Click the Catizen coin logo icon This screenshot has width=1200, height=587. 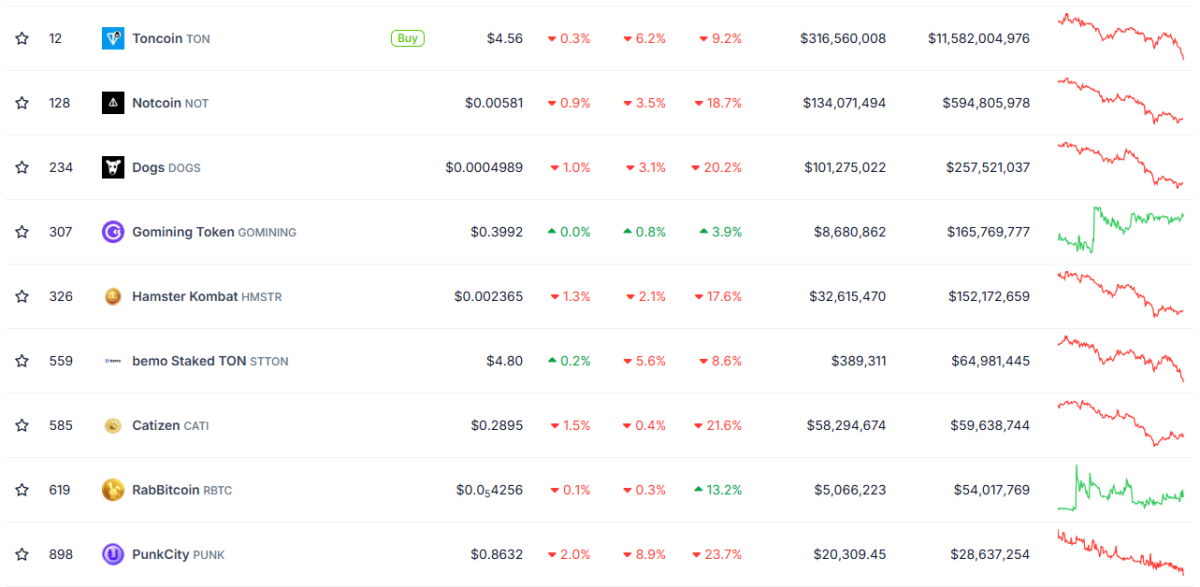(x=113, y=425)
